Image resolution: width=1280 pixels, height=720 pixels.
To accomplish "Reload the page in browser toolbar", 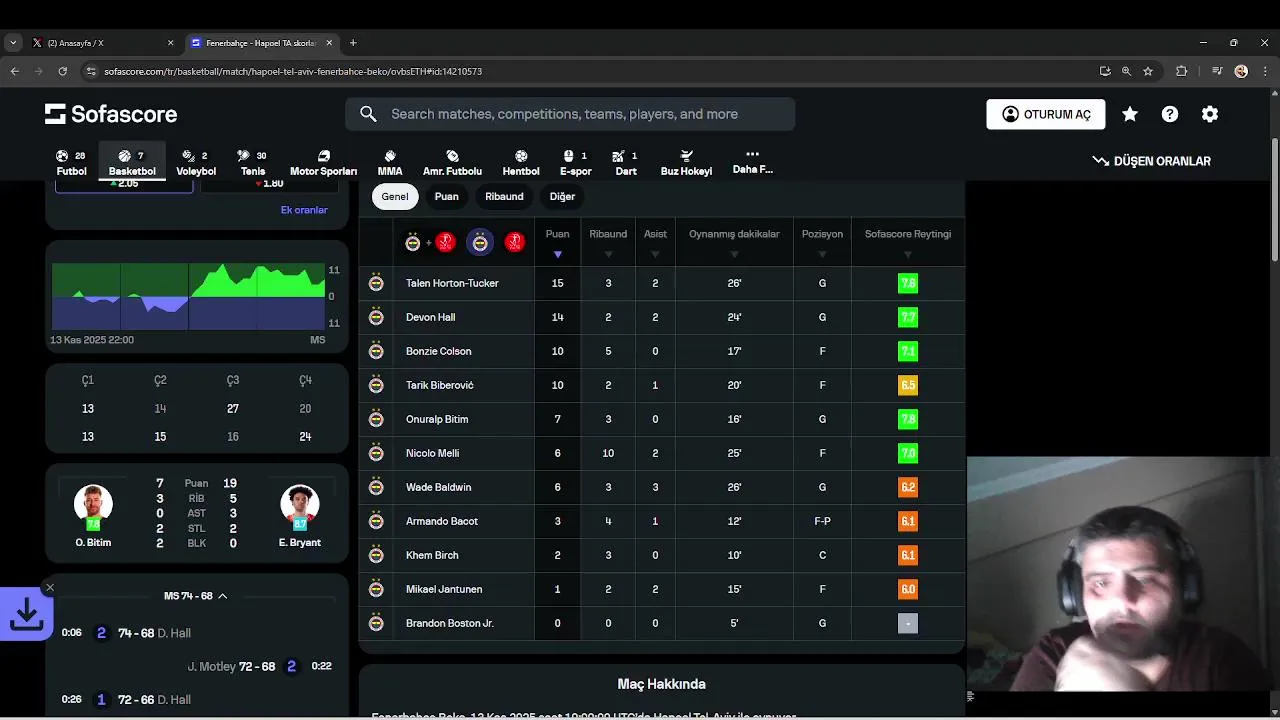I will (x=62, y=71).
